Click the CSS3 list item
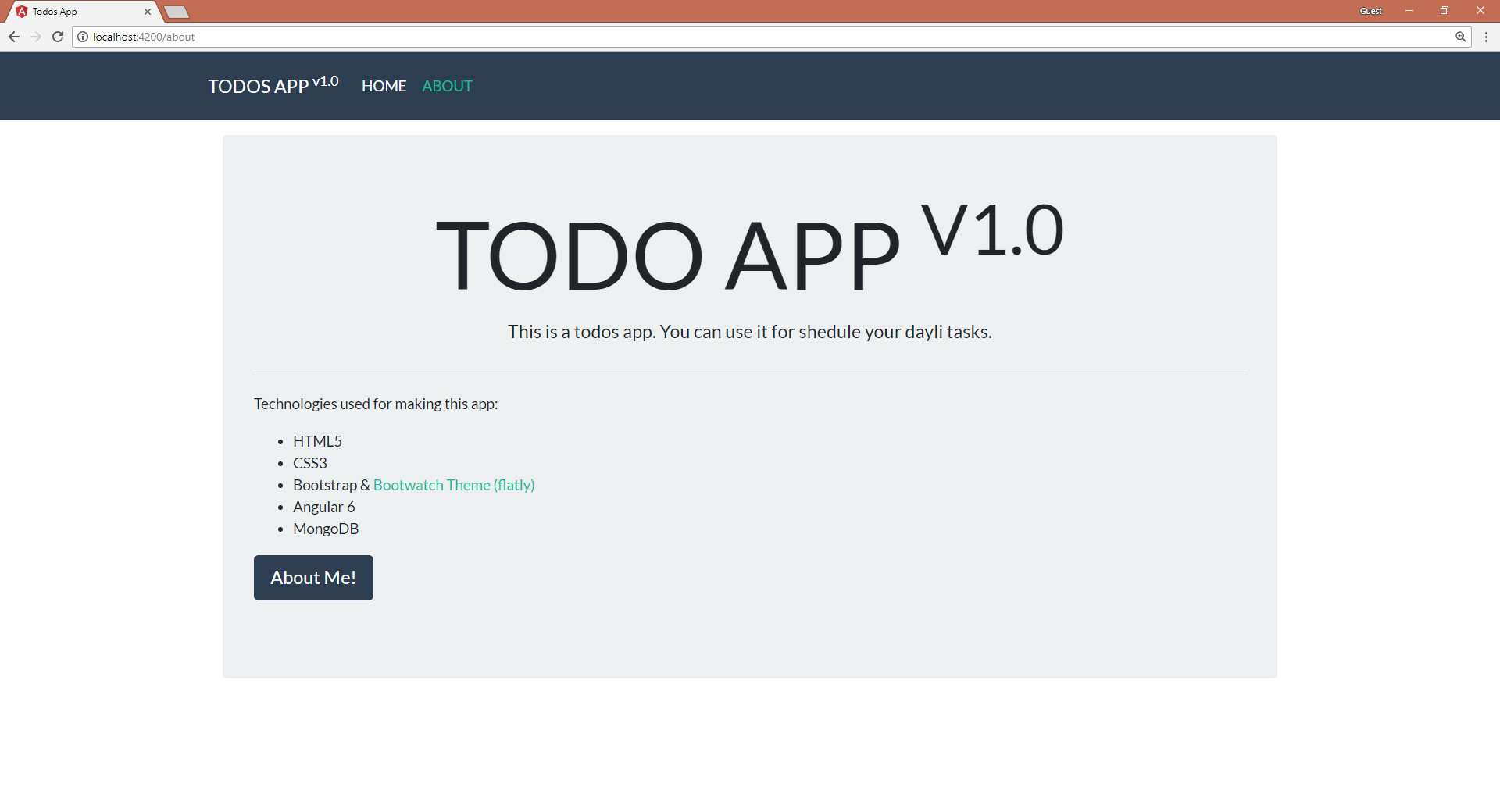 [310, 463]
